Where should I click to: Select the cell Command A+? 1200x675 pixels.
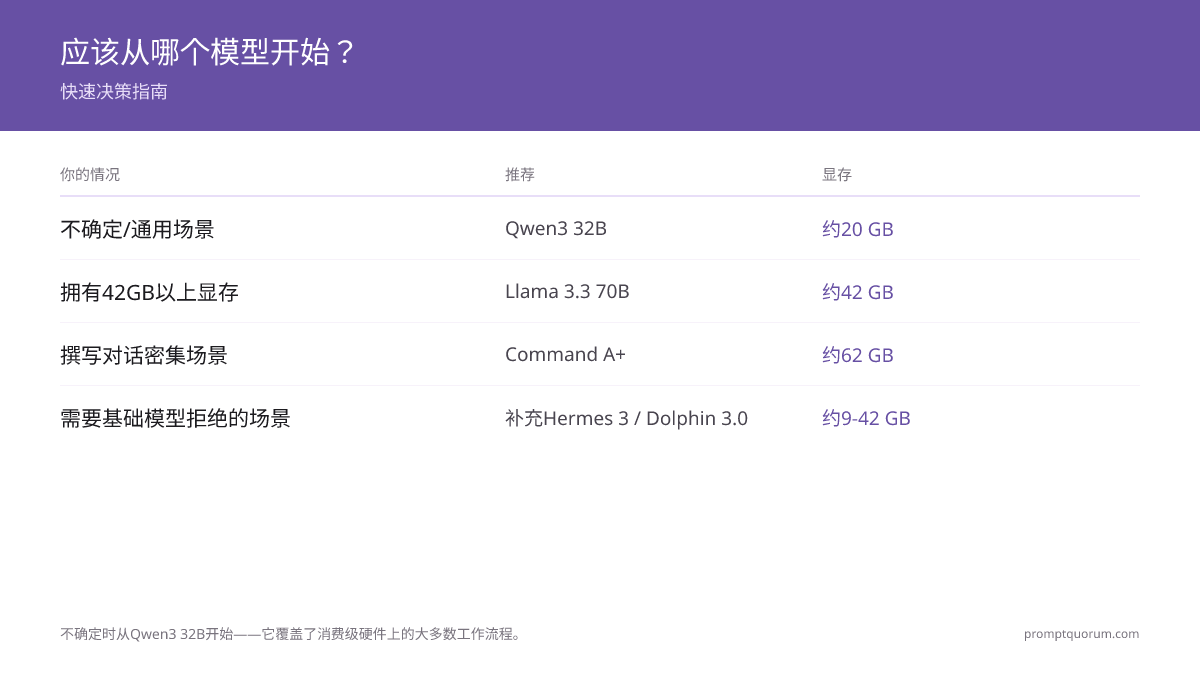coord(565,354)
